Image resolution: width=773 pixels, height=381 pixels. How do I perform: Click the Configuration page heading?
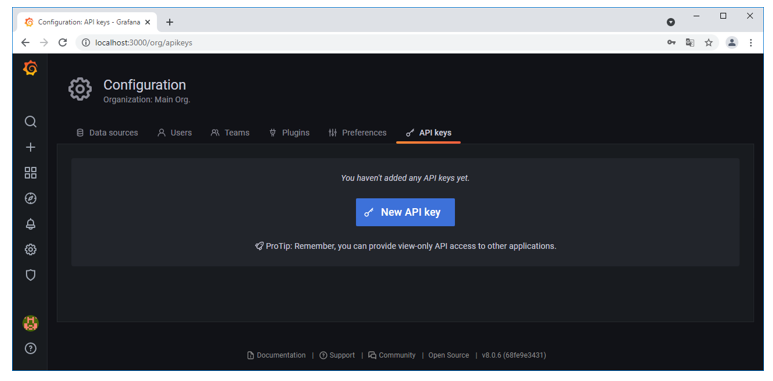coord(144,85)
